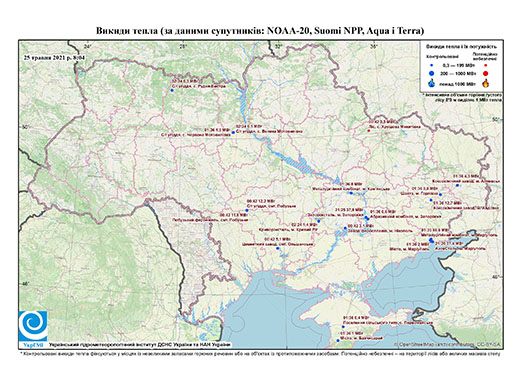Viewport: 520px width, 368px height.
Task: Click the small blue dot in legend
Action: (x=432, y=66)
